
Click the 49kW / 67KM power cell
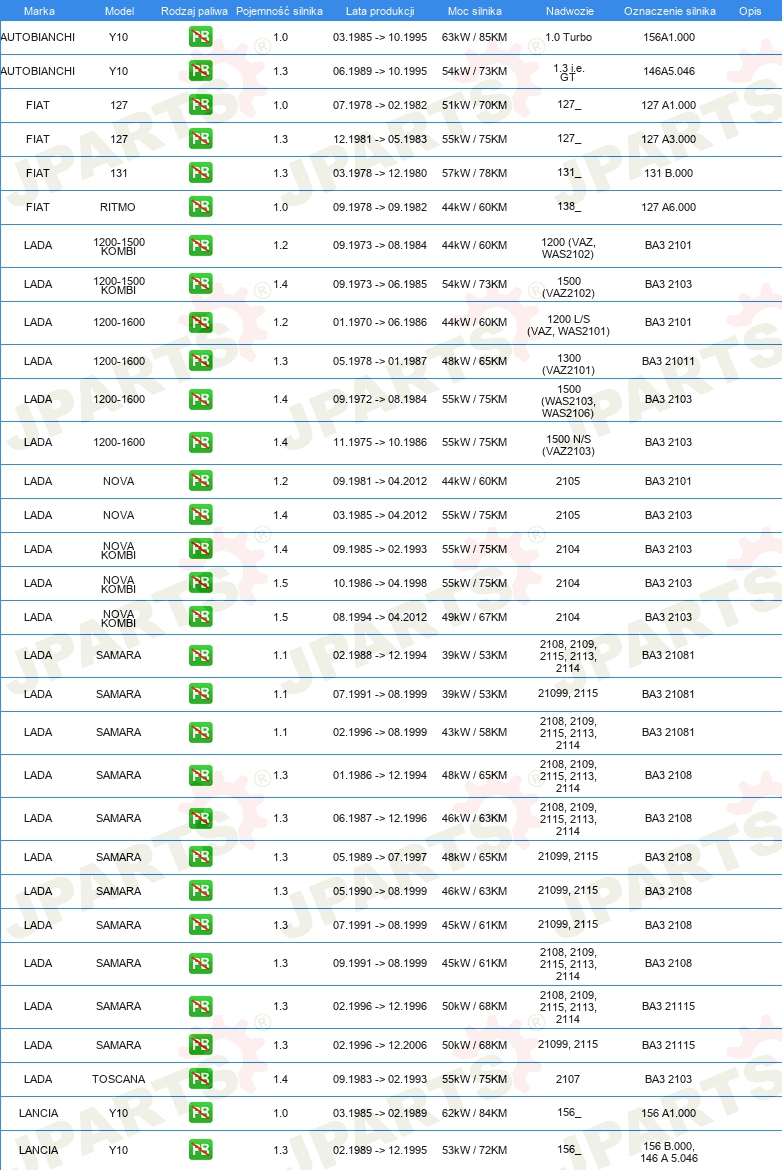[x=475, y=617]
